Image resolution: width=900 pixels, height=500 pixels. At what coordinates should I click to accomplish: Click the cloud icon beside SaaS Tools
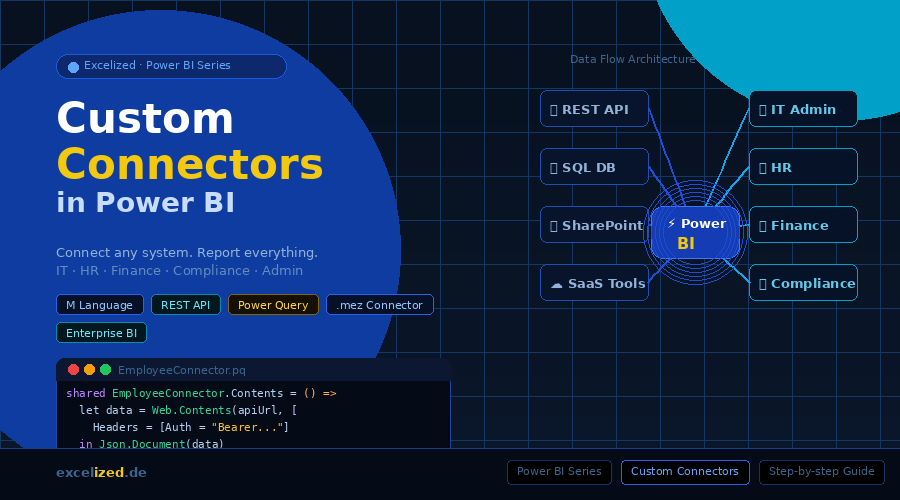(556, 284)
